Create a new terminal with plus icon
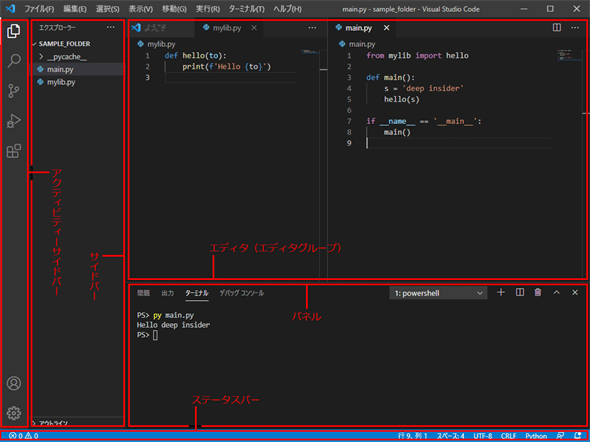The height and width of the screenshot is (442, 590). (501, 292)
